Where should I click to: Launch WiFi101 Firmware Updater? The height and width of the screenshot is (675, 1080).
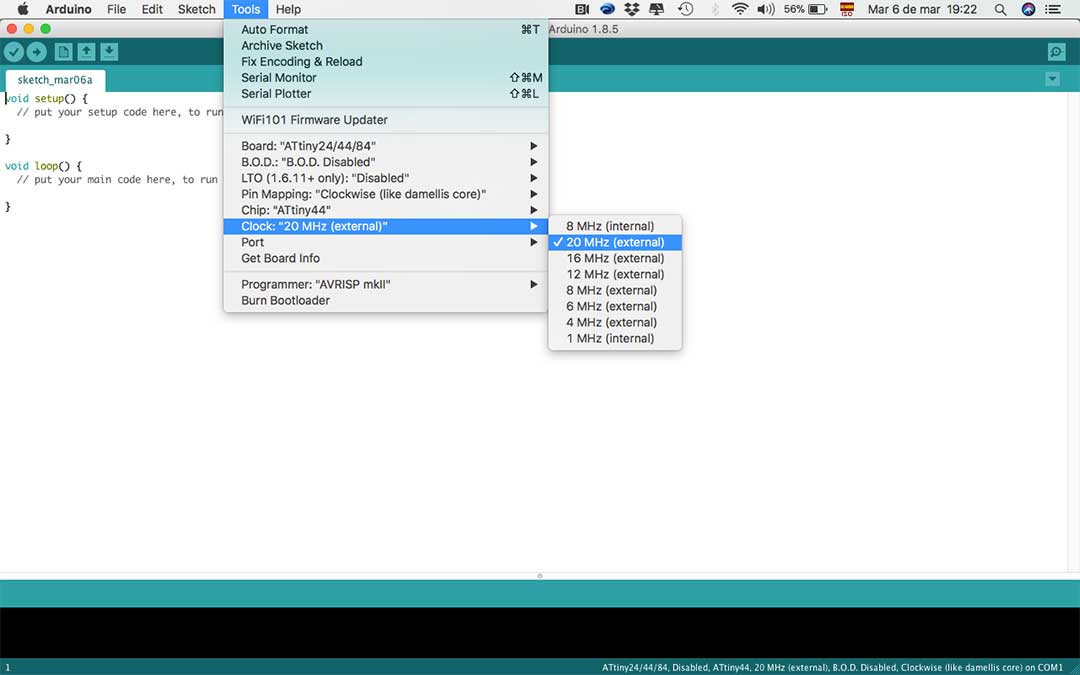pyautogui.click(x=386, y=120)
